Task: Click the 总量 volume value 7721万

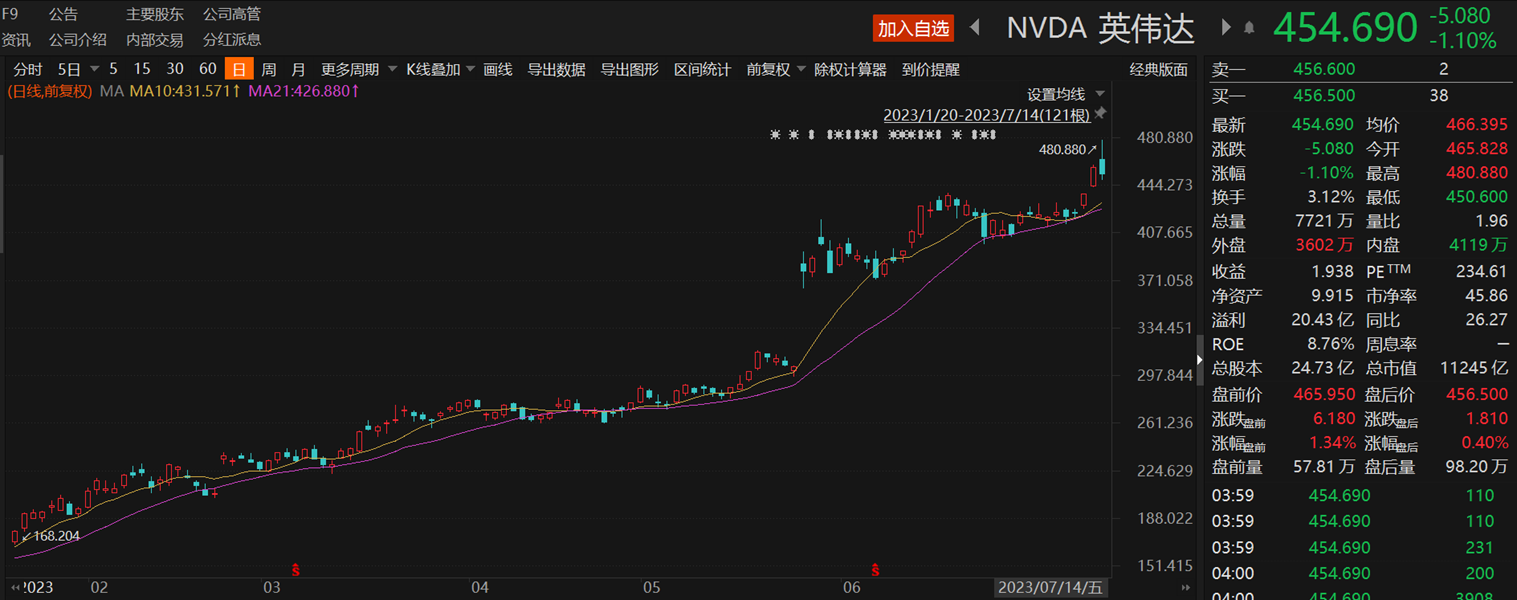Action: pyautogui.click(x=1325, y=221)
